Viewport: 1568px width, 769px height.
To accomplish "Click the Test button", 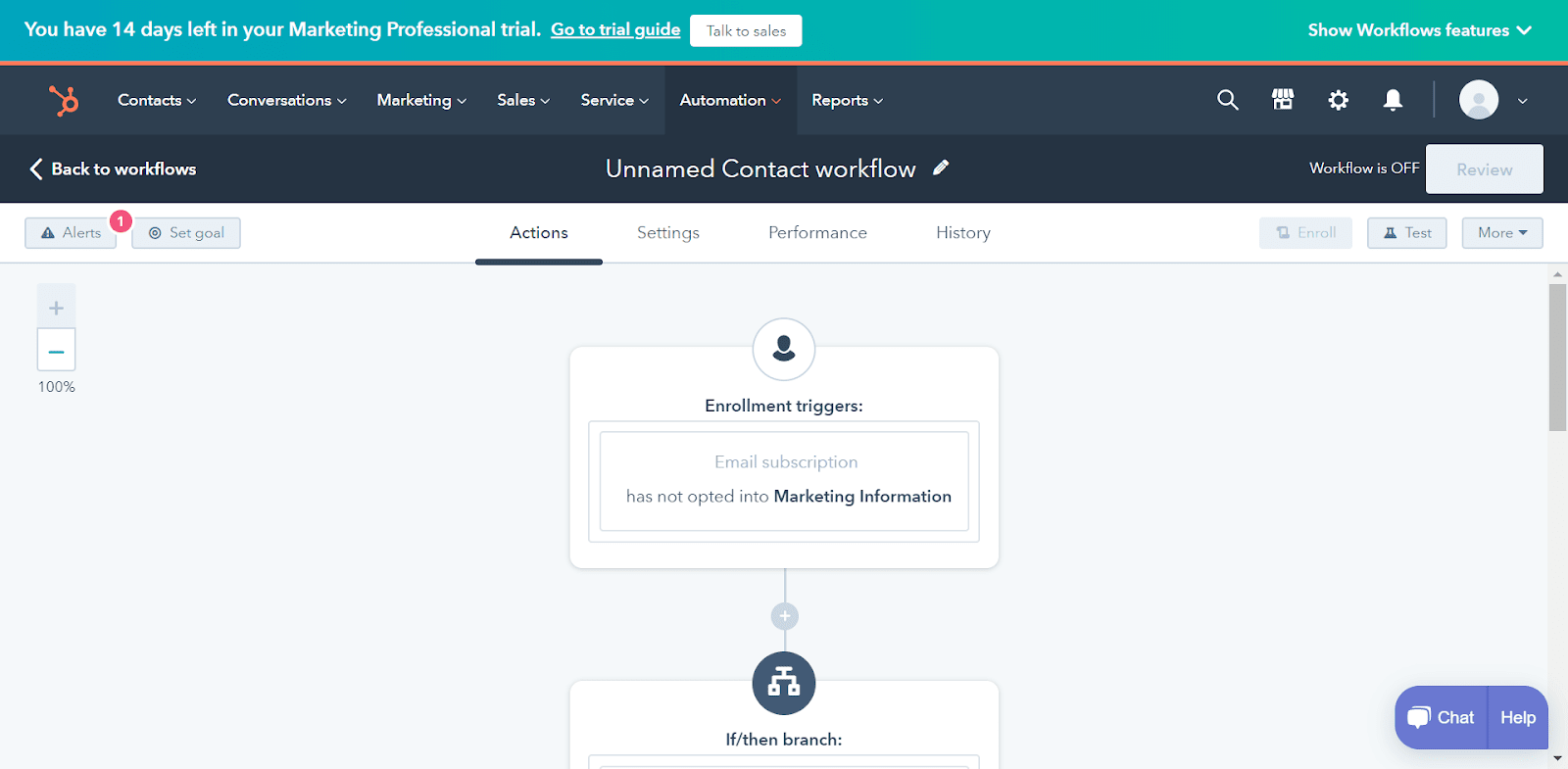I will click(x=1407, y=233).
